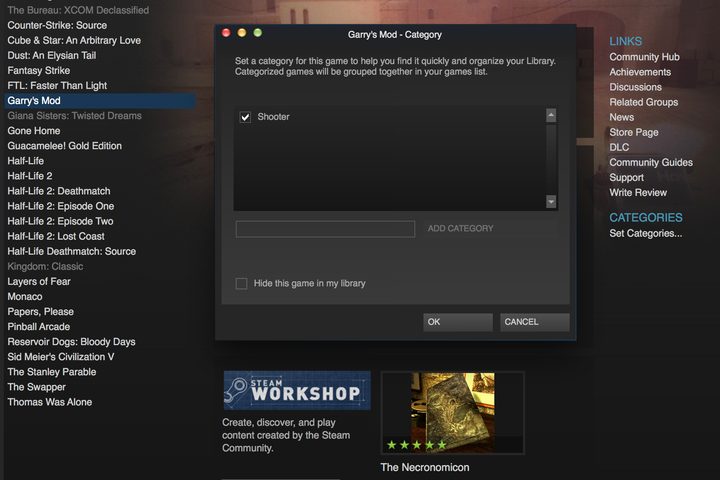Open the Support link
This screenshot has width=720, height=480.
point(626,178)
